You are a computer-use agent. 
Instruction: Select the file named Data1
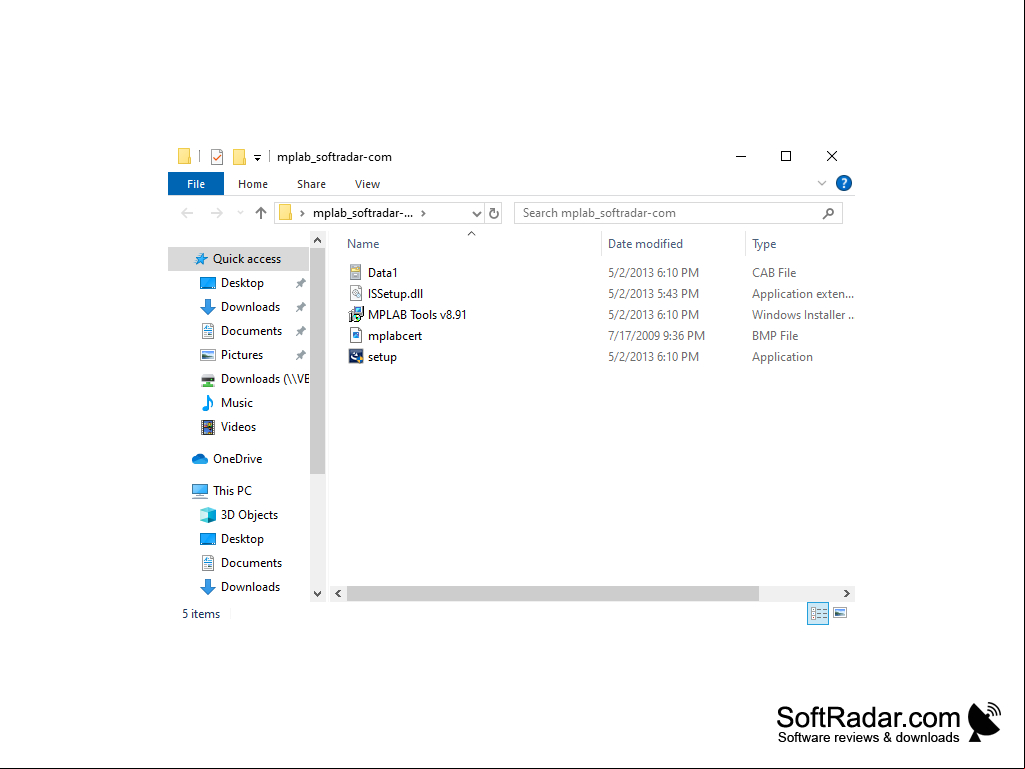coord(382,273)
